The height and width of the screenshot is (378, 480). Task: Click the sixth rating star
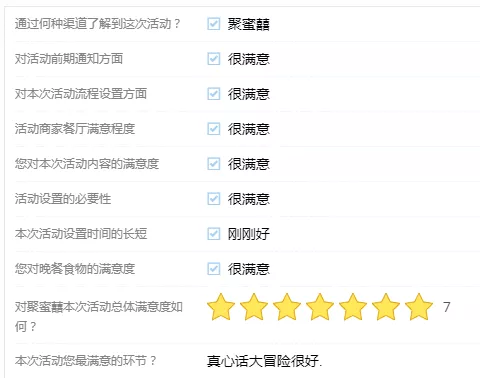tap(386, 307)
